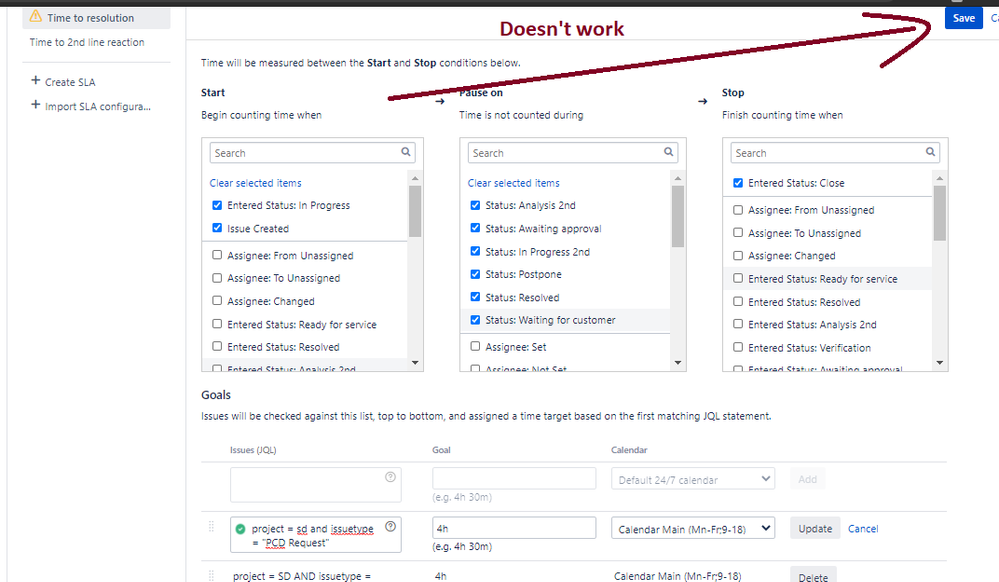This screenshot has width=999, height=582.
Task: Check Entered Status: Verification in Stop list
Action: [x=738, y=347]
